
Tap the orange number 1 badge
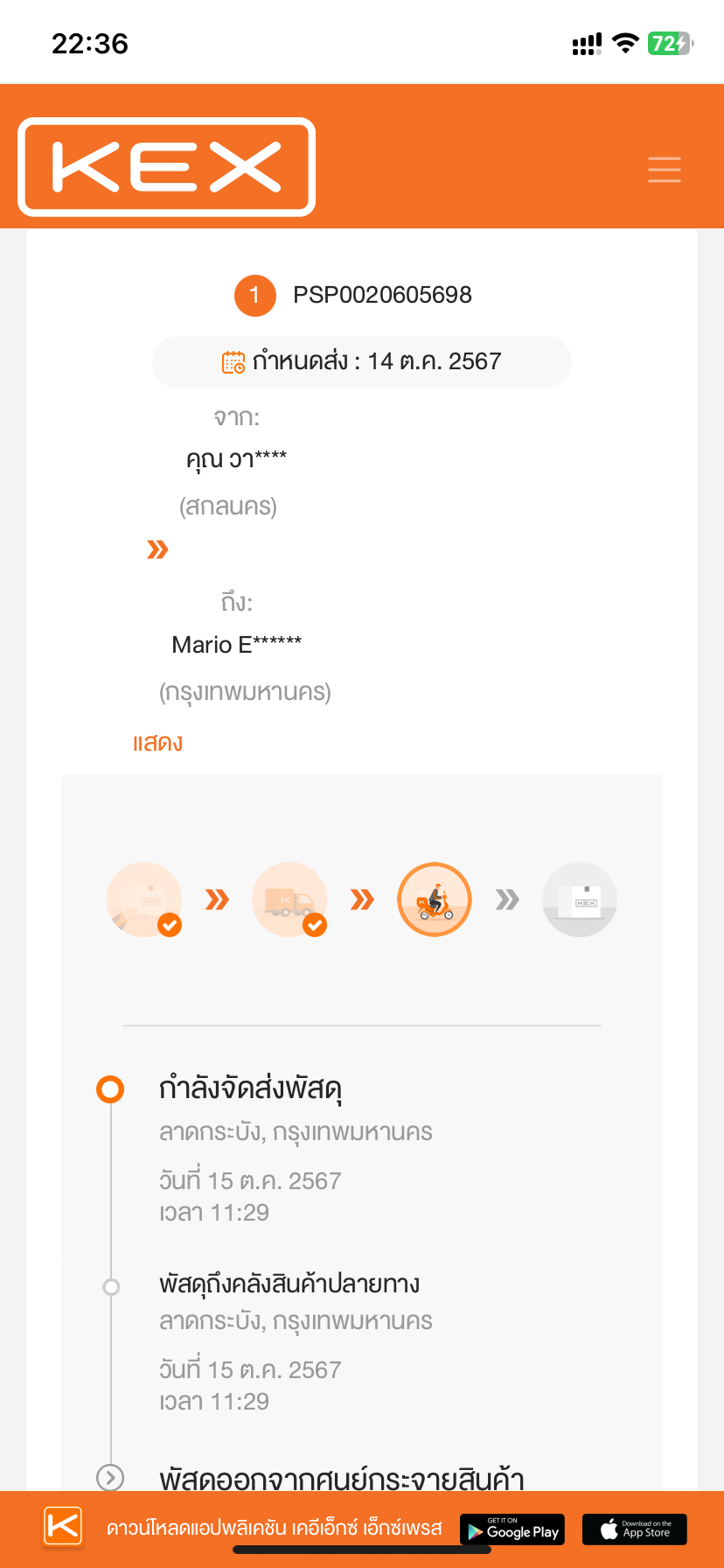tap(254, 295)
